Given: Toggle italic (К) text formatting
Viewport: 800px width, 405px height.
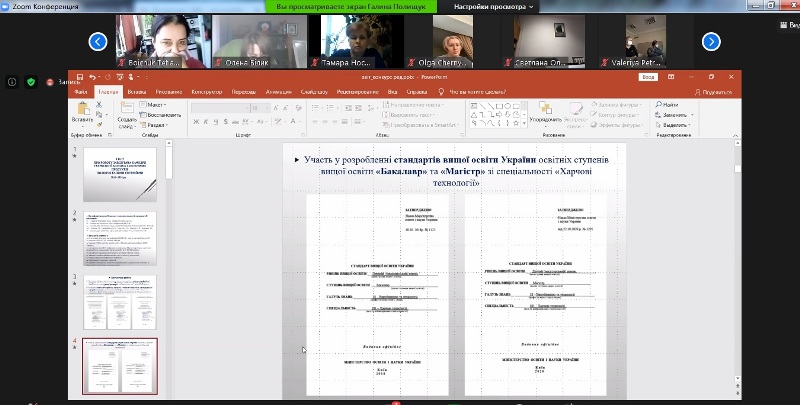Looking at the screenshot, I should coord(204,124).
